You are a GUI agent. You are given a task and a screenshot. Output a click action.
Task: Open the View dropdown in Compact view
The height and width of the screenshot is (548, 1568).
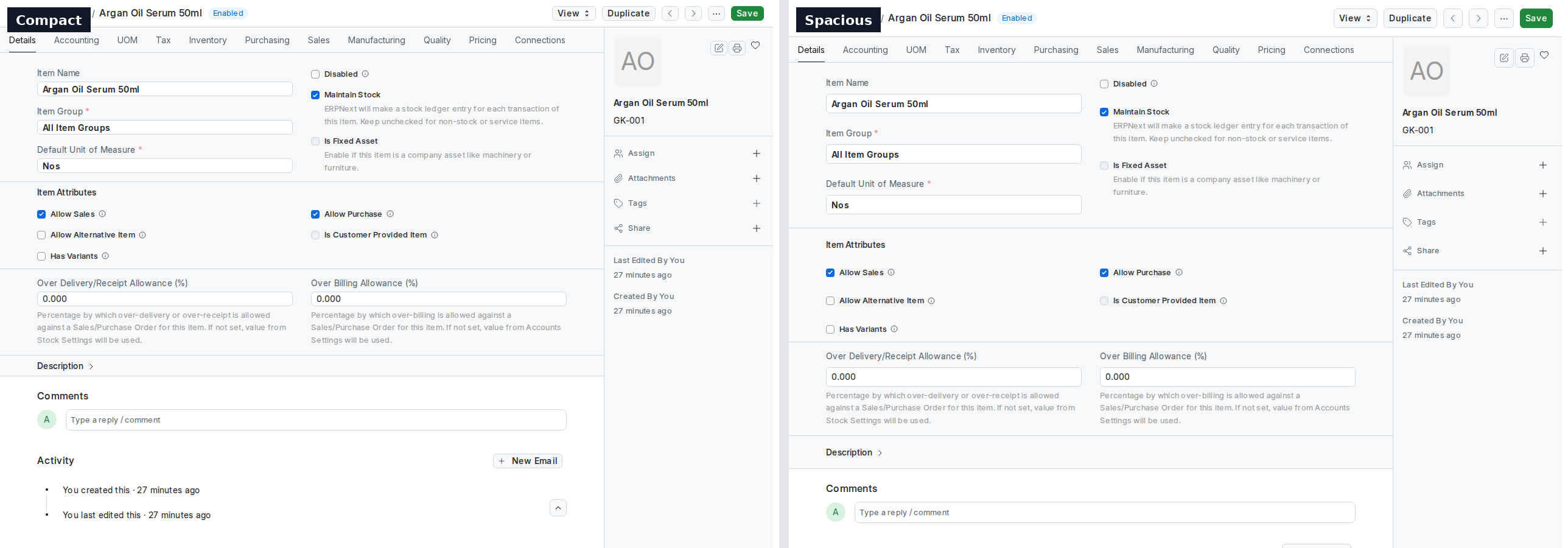click(573, 13)
